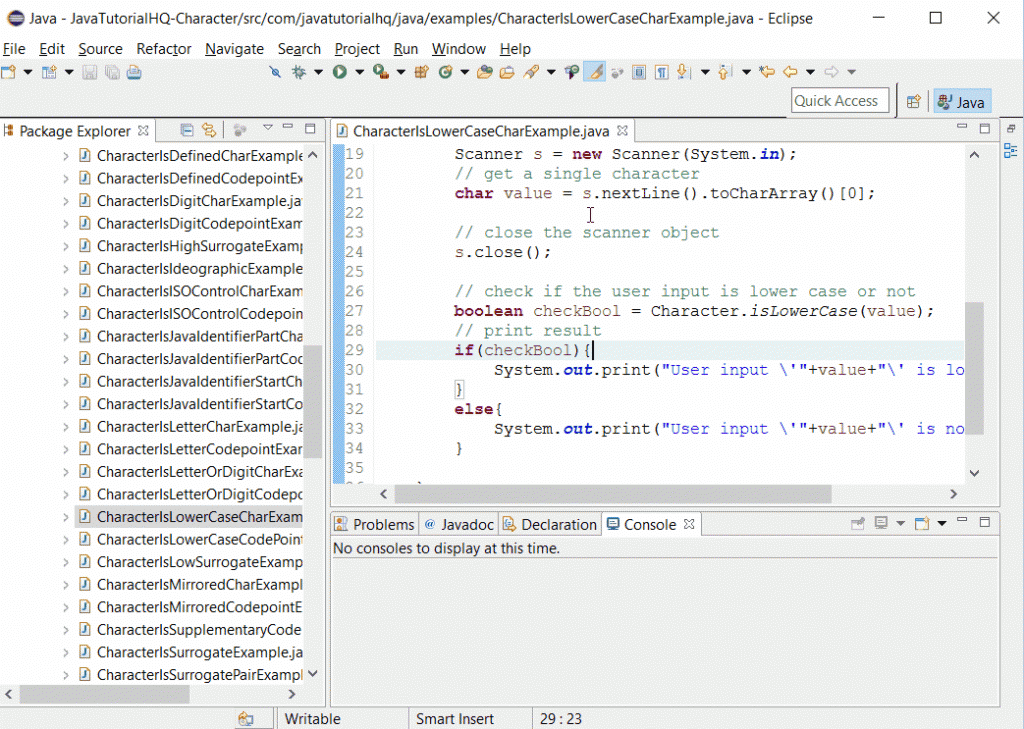The image size is (1024, 729).
Task: Open the Back history dropdown arrow
Action: 810,72
